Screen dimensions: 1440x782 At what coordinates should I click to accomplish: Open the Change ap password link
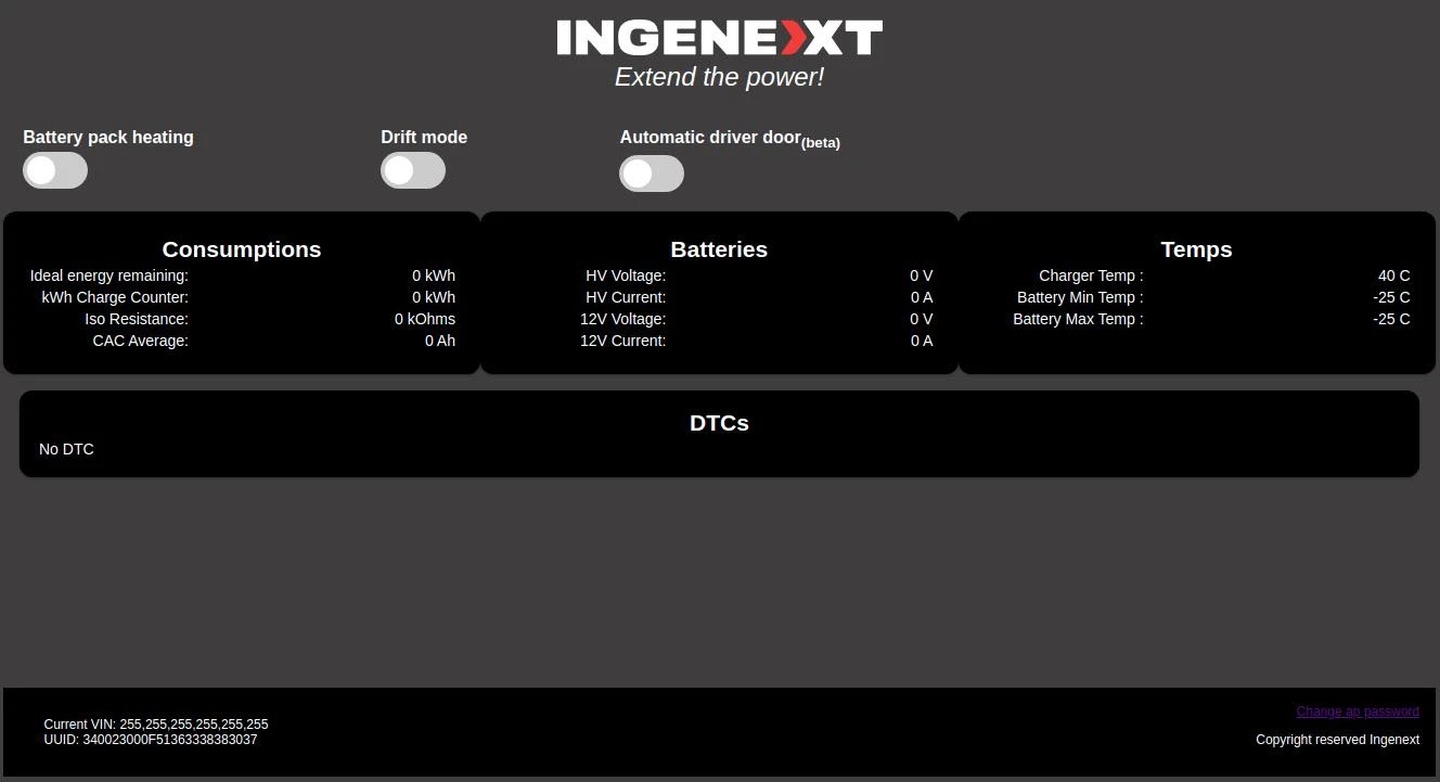point(1357,712)
